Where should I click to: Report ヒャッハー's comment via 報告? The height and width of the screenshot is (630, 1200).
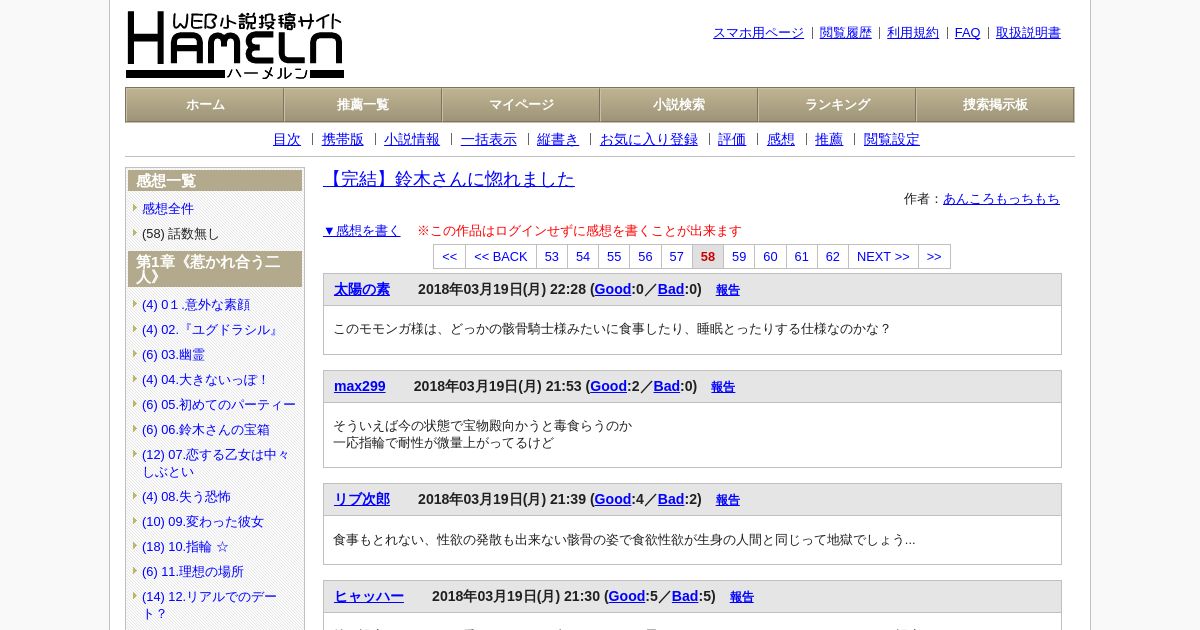(742, 597)
